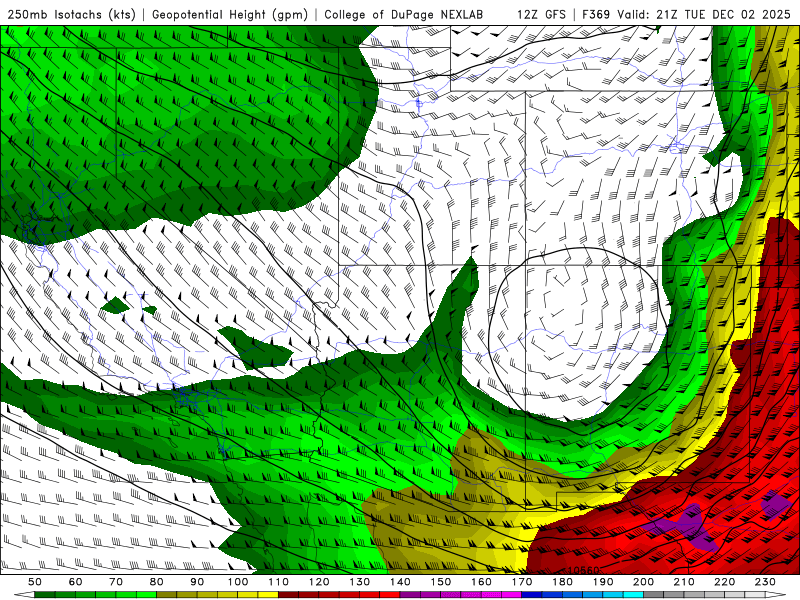Click the 'Geopotential Height (gpm)' title text
Screen dimensions: 800x600
pos(230,15)
